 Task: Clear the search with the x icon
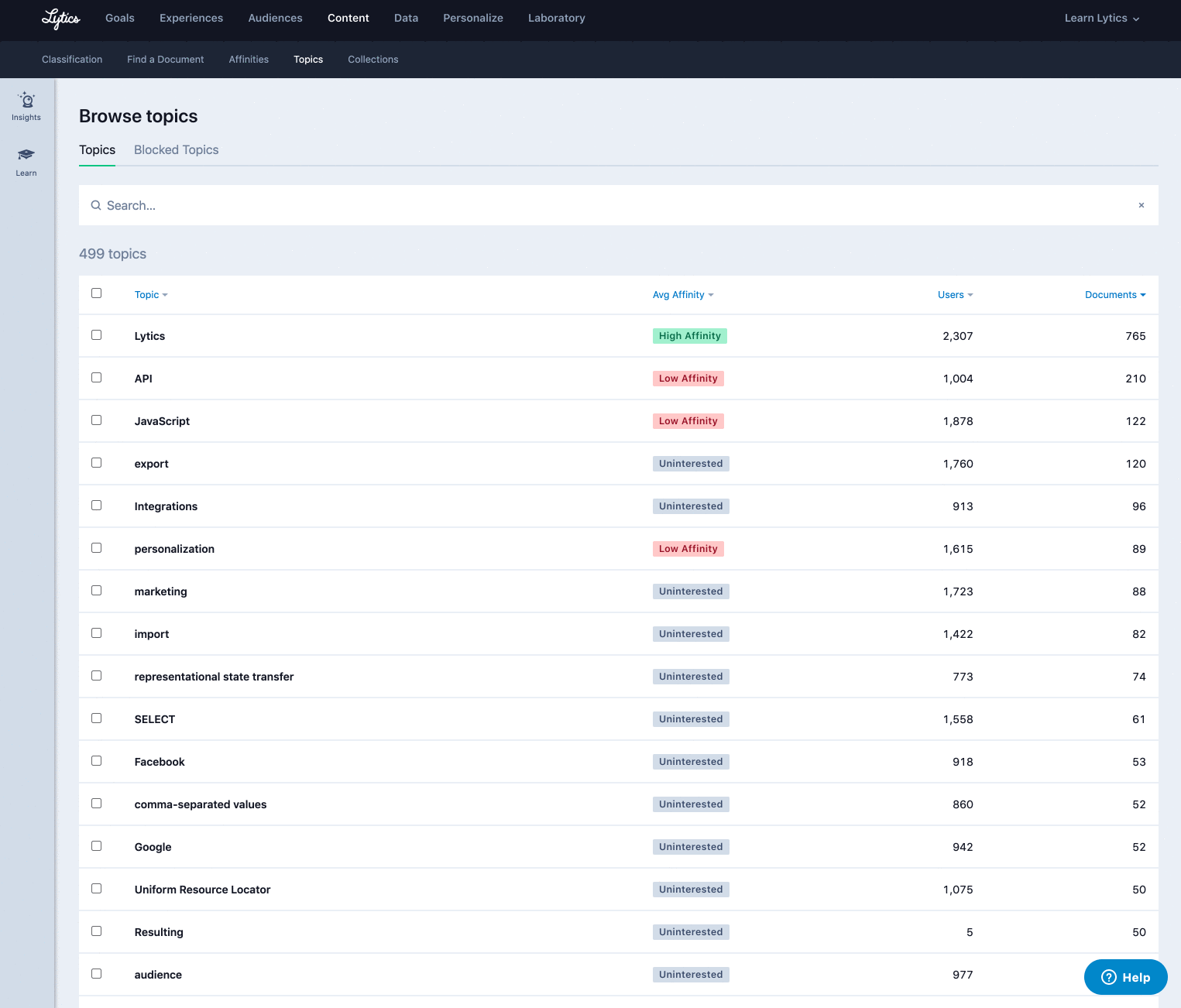[x=1141, y=205]
